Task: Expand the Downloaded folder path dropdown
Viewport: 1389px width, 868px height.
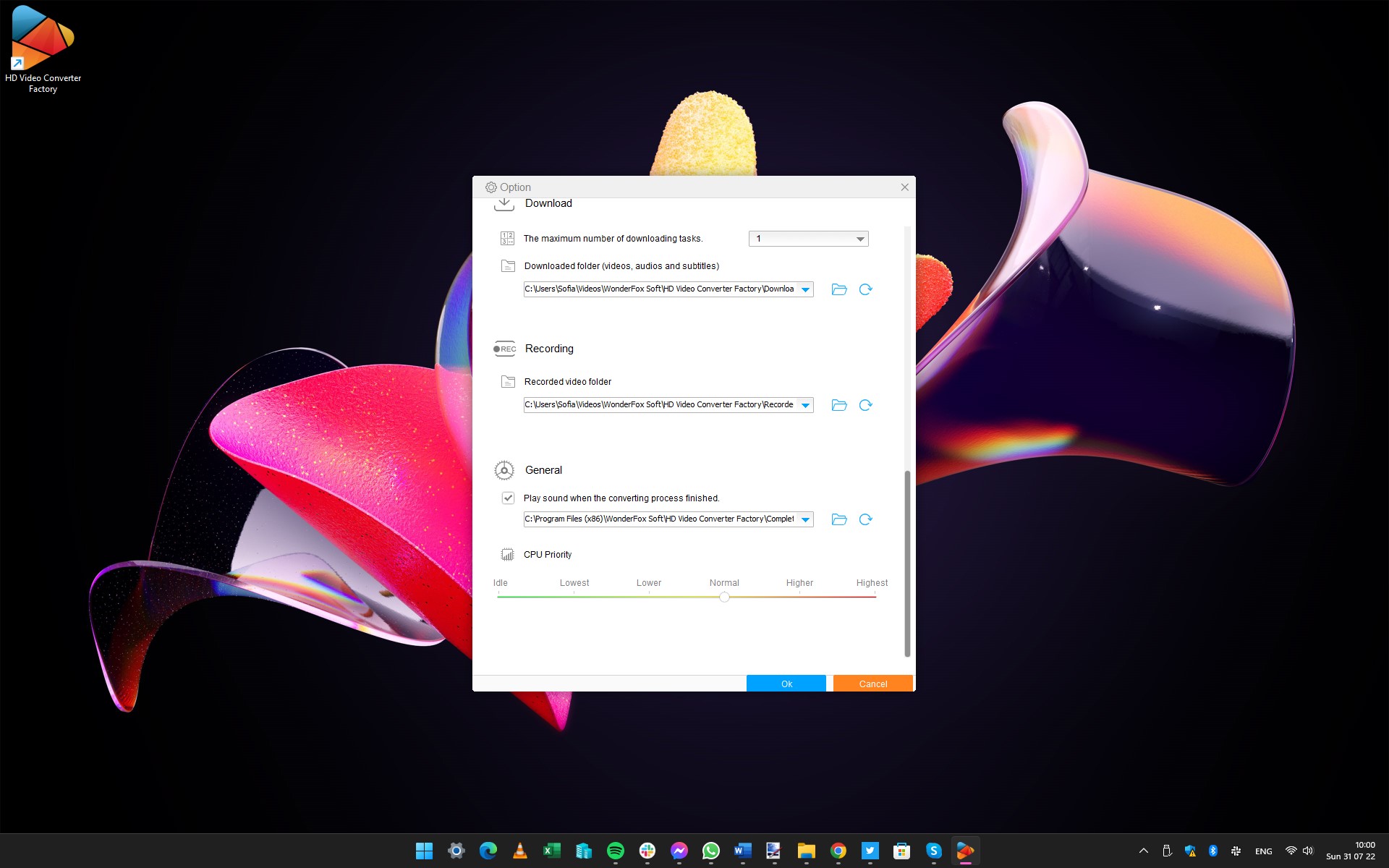Action: pyautogui.click(x=805, y=289)
